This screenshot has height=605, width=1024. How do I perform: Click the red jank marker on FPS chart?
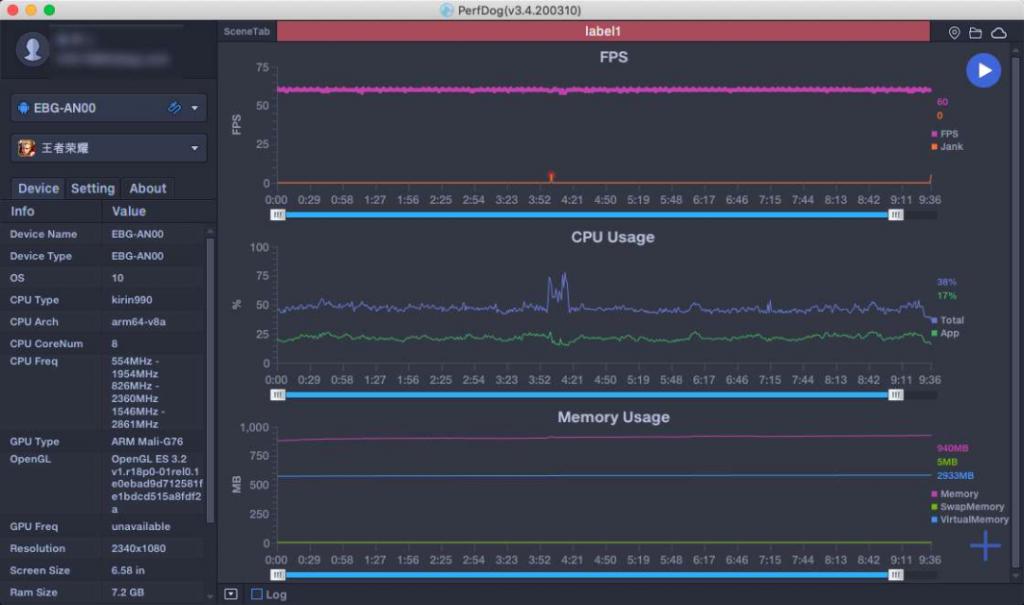pos(551,176)
